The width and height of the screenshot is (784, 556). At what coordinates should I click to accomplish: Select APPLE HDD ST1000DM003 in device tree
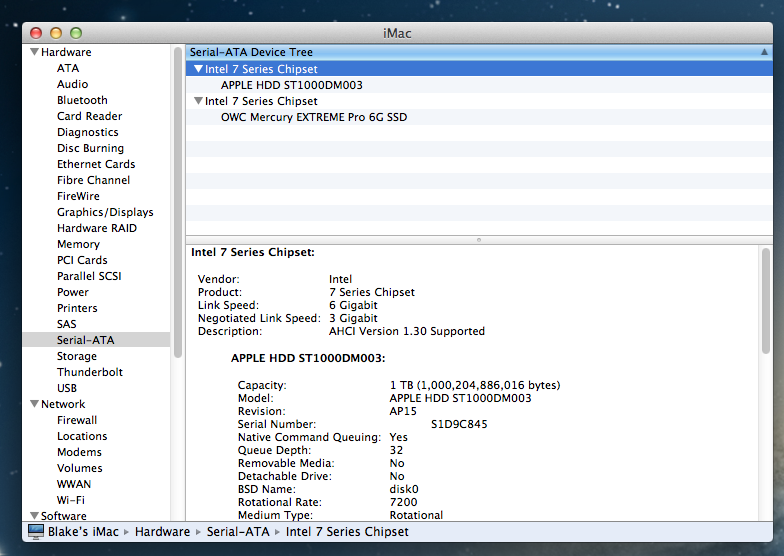(479, 85)
